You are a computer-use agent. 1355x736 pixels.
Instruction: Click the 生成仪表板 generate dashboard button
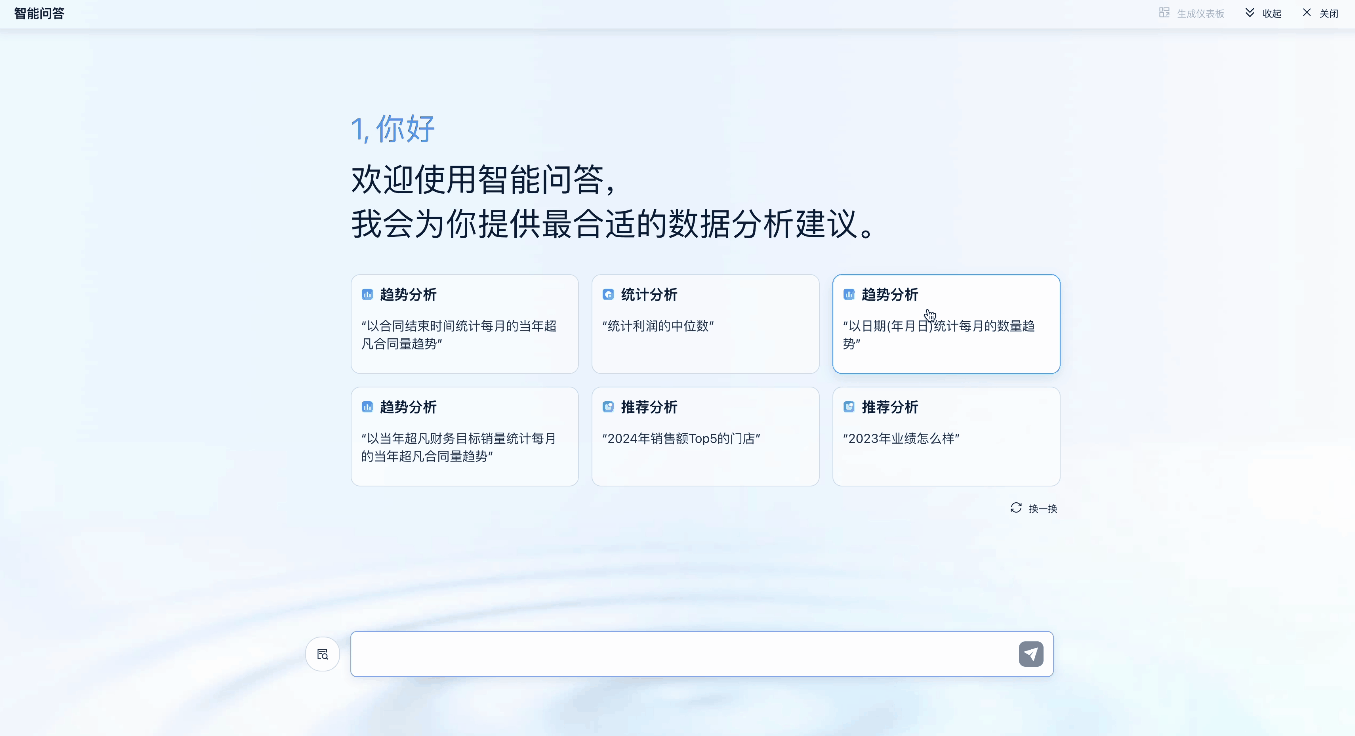(1192, 13)
